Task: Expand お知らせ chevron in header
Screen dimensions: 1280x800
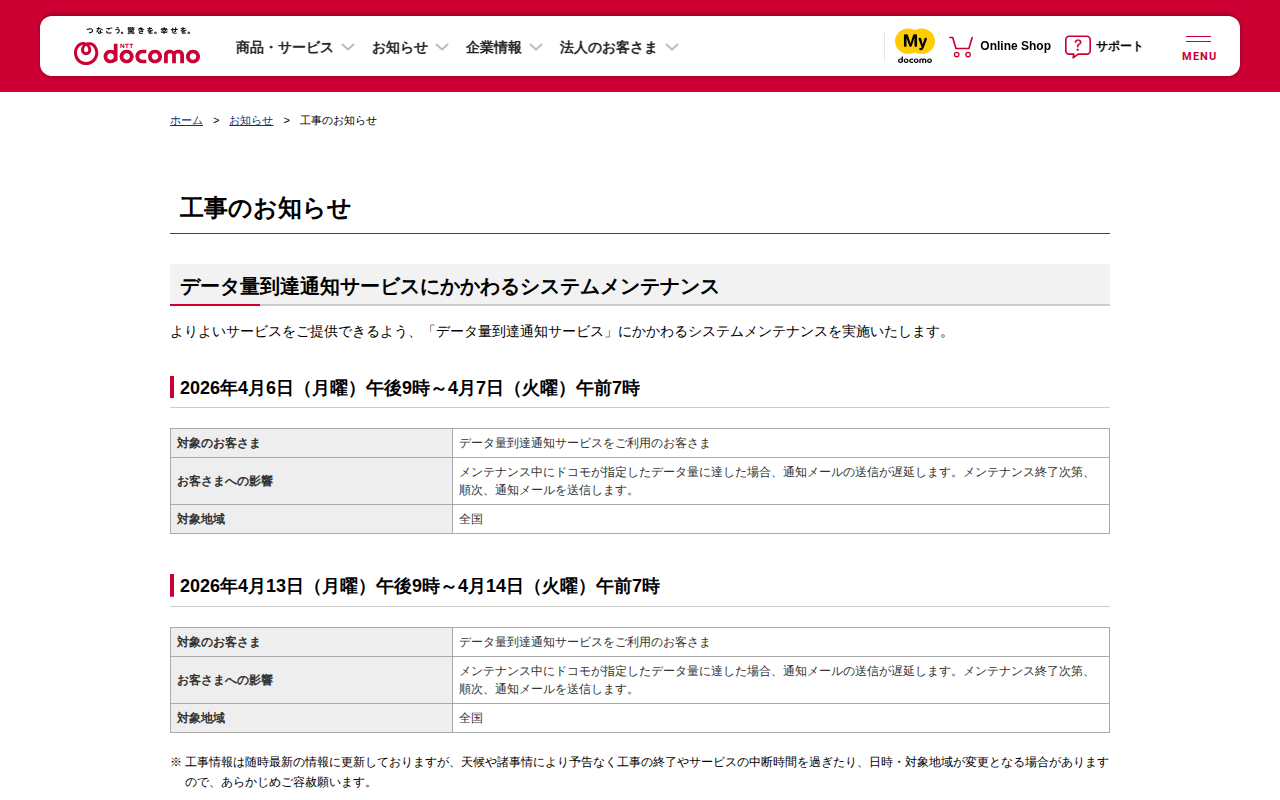Action: (442, 47)
